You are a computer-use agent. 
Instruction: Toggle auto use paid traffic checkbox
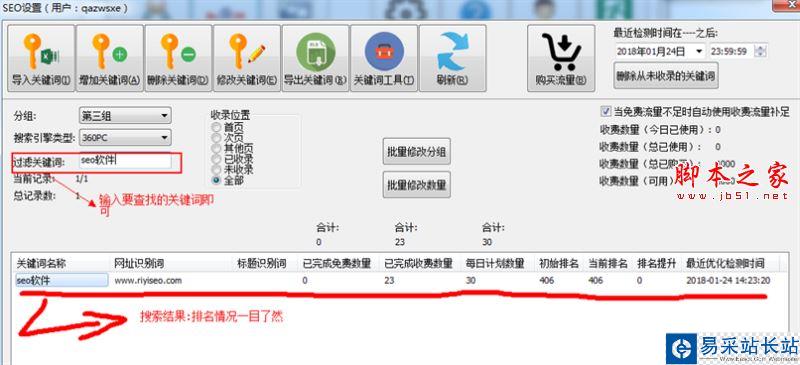606,111
